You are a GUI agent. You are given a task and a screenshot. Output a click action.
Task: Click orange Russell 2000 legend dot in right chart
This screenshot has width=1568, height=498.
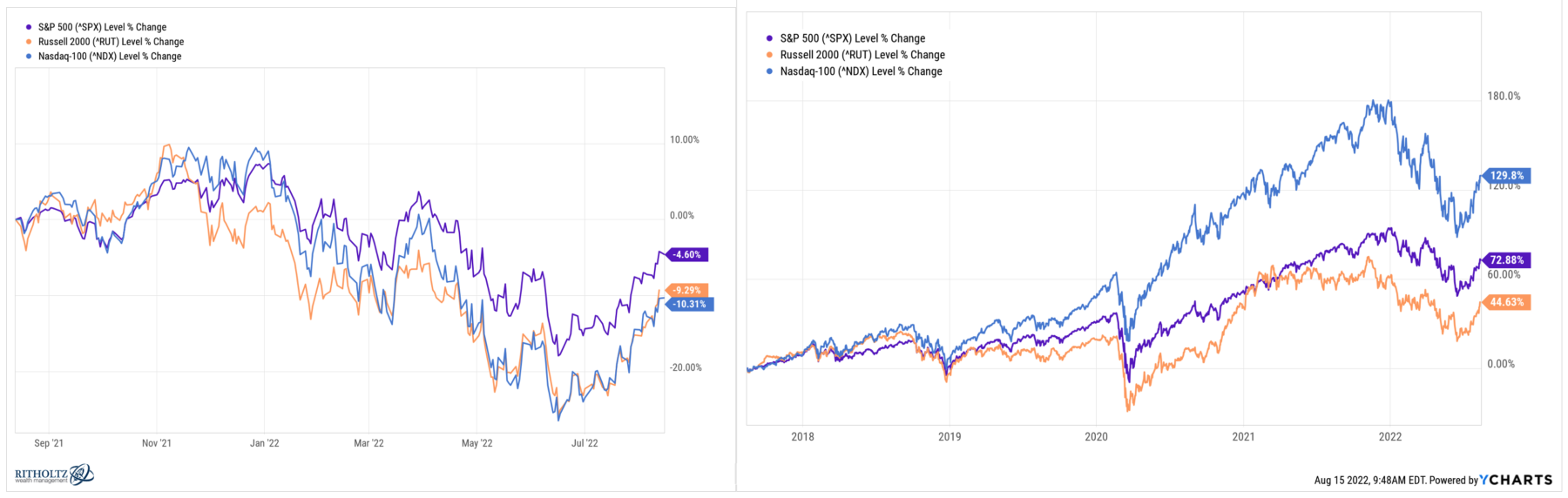[769, 55]
